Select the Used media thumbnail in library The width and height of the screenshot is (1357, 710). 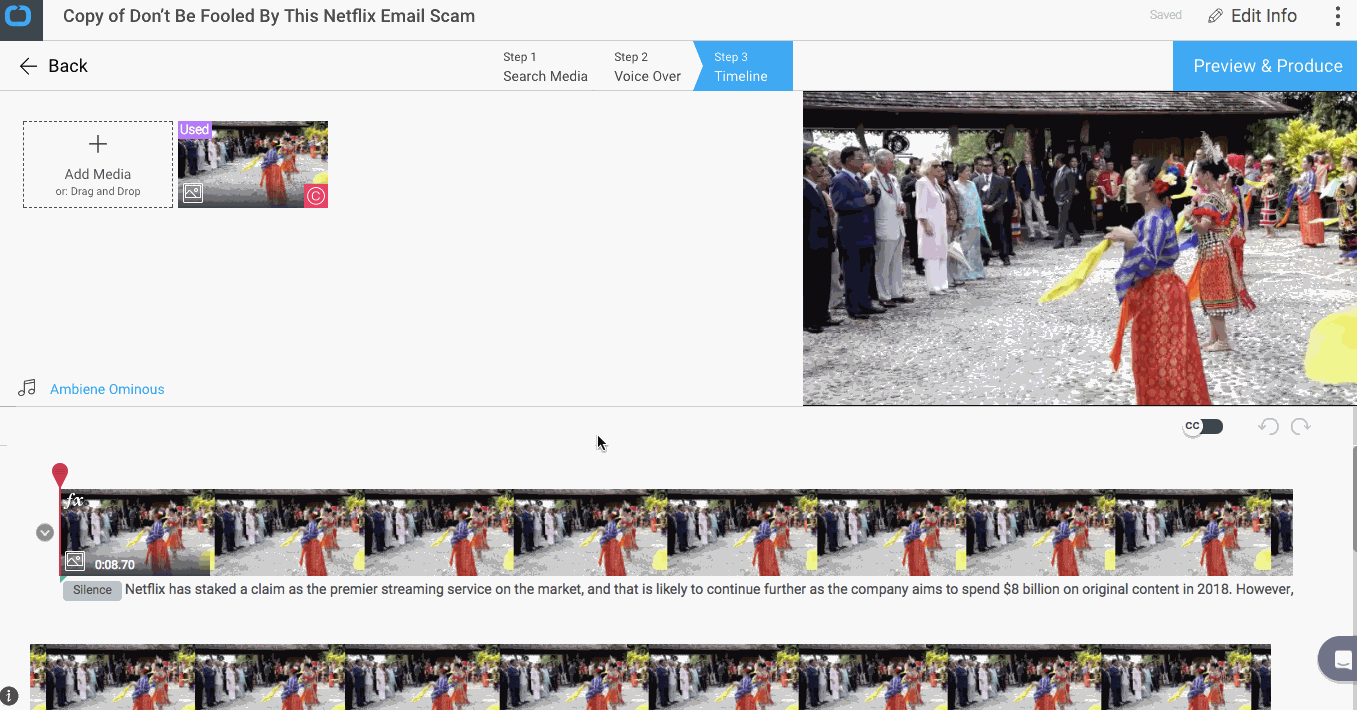(x=253, y=165)
